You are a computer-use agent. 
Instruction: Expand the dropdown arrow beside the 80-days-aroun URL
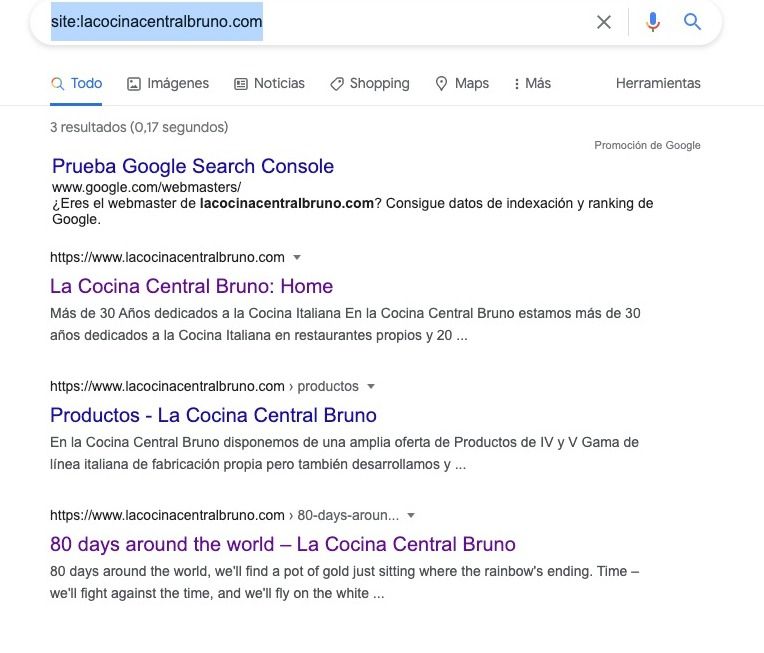point(411,516)
